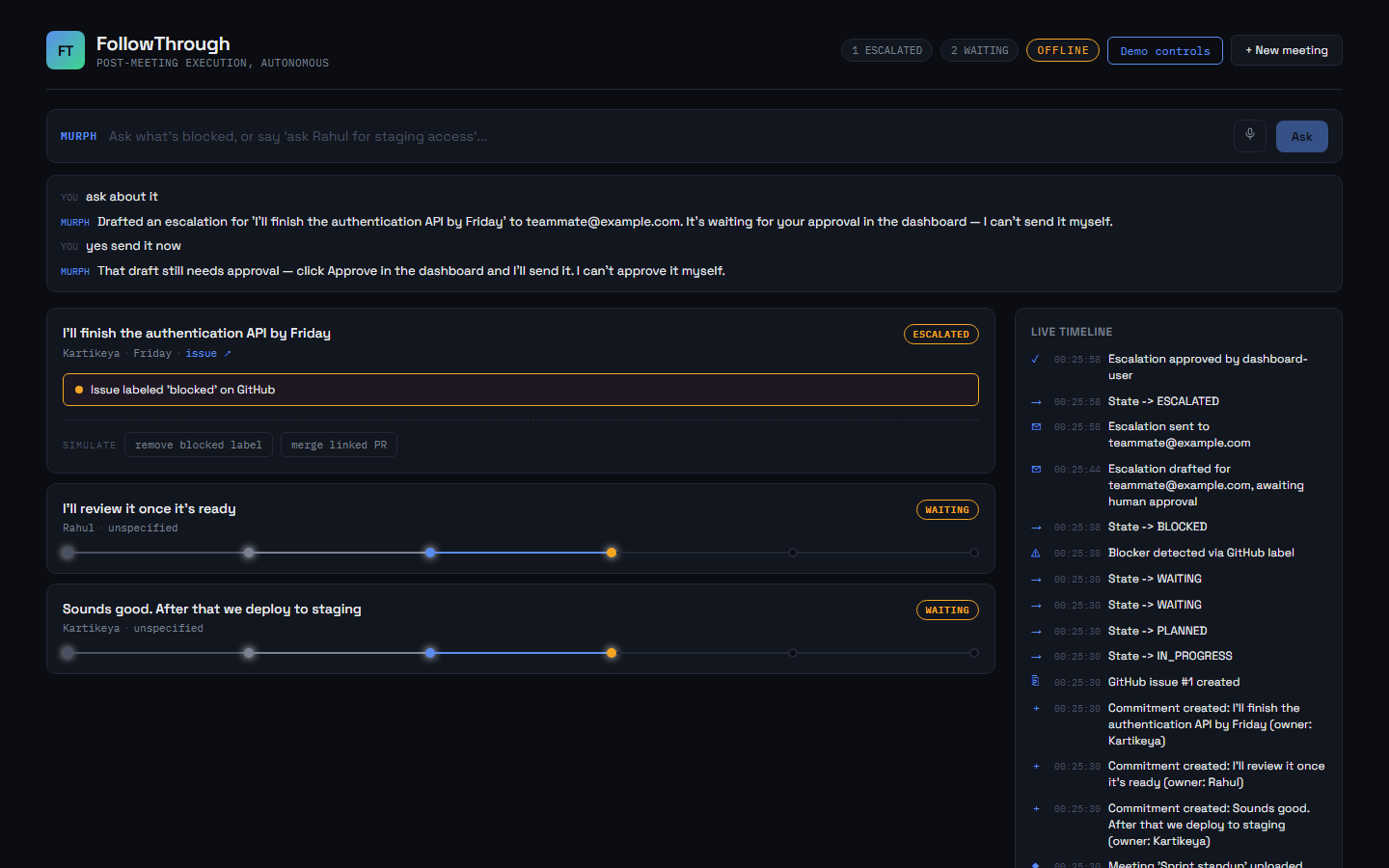Click the plus icon beside Commitment created for Rahul

coord(1036,766)
